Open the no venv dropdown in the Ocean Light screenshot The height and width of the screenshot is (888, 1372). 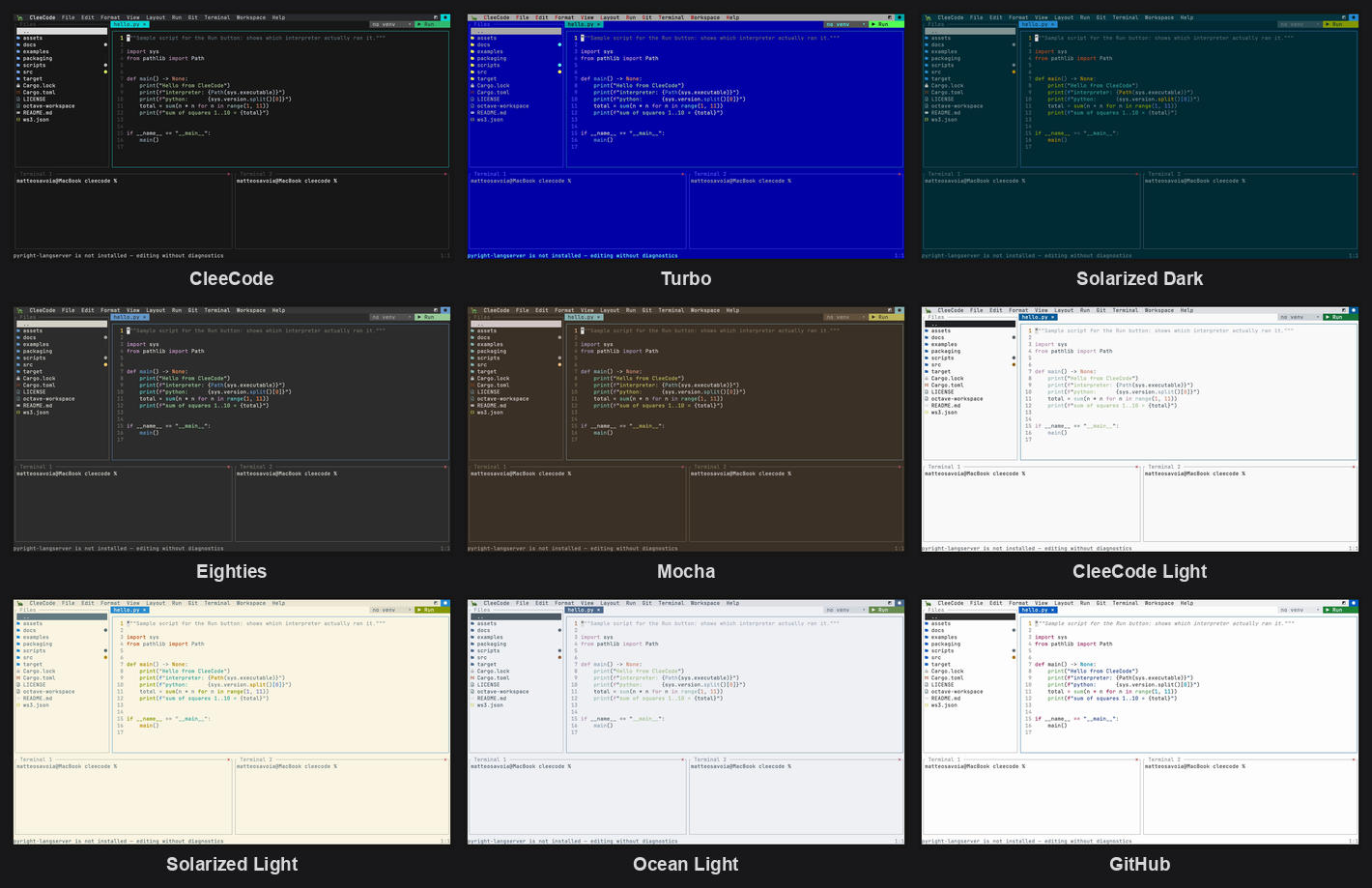coord(846,610)
